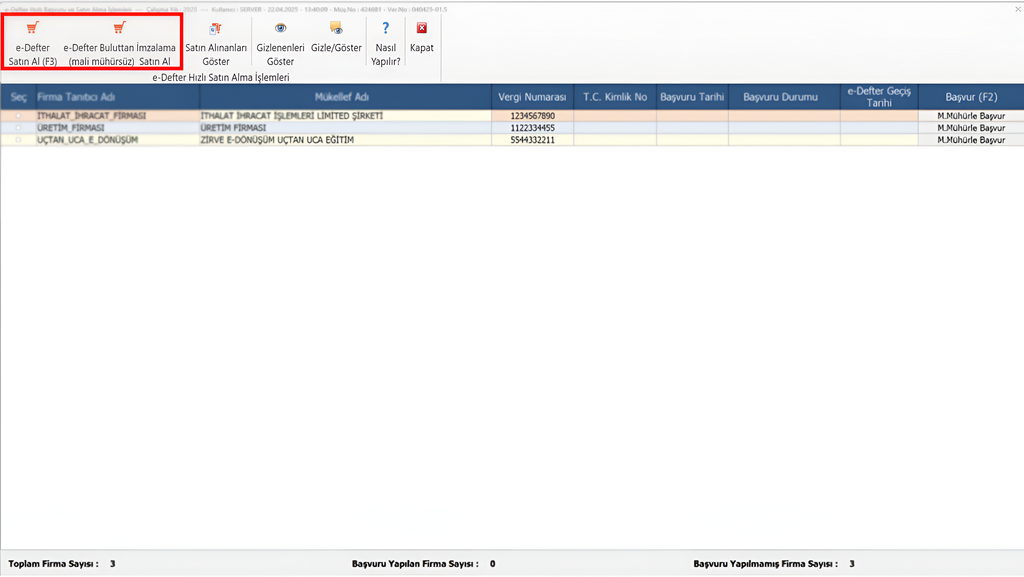Select the ITHALAT_IHRACAT_FIRMASI firm name cell

click(118, 116)
